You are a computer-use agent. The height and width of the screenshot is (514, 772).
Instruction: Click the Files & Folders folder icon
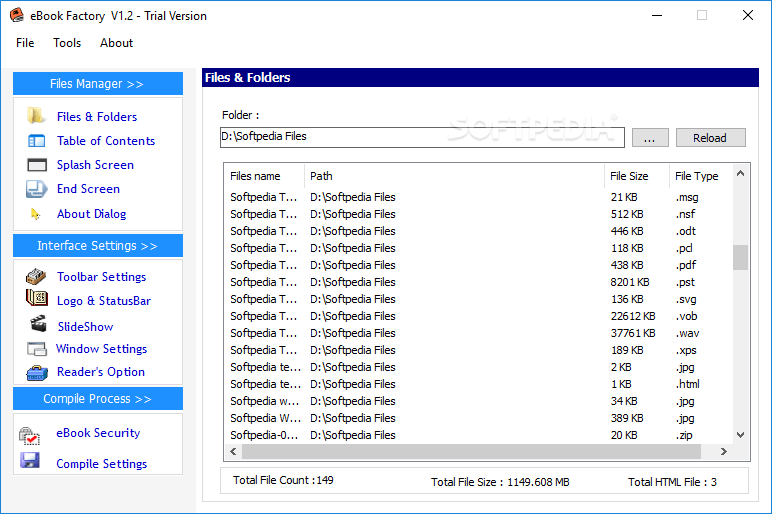click(x=37, y=116)
